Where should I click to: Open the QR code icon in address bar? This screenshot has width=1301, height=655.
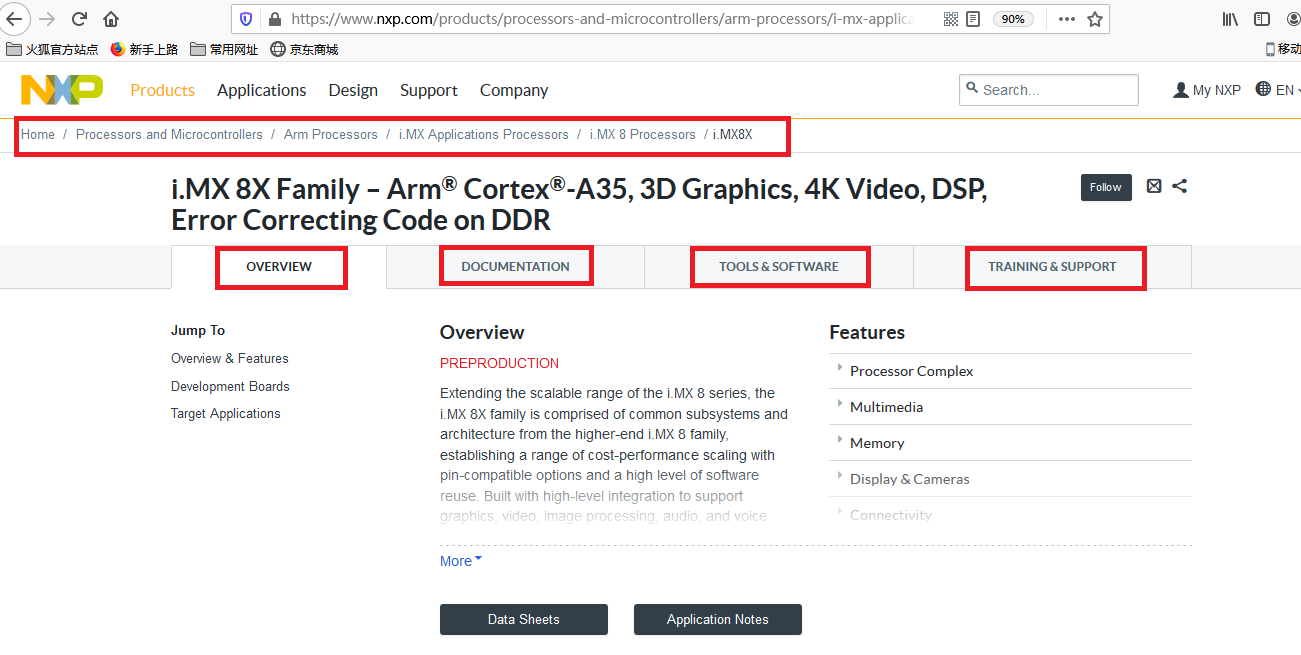pyautogui.click(x=950, y=19)
